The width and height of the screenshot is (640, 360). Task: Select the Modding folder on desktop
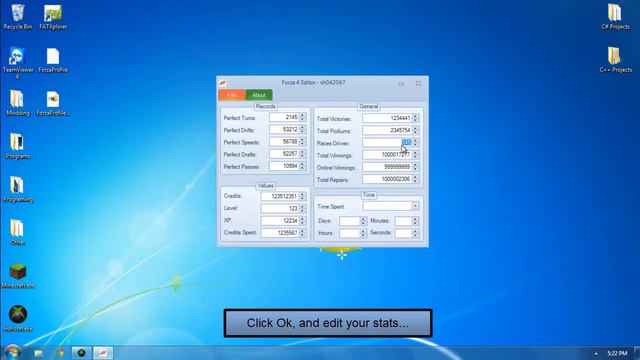(x=18, y=103)
